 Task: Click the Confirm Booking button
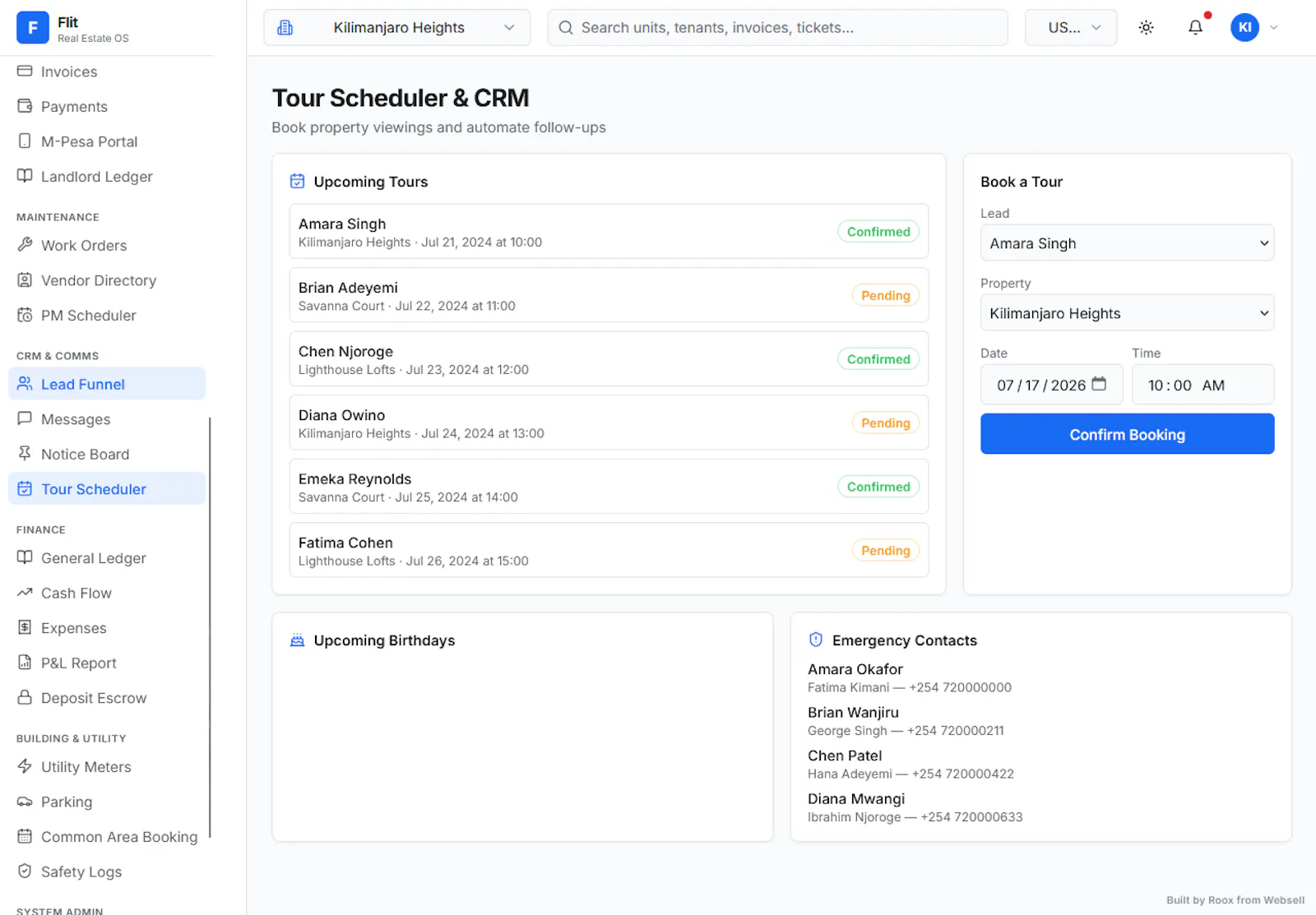(x=1127, y=434)
